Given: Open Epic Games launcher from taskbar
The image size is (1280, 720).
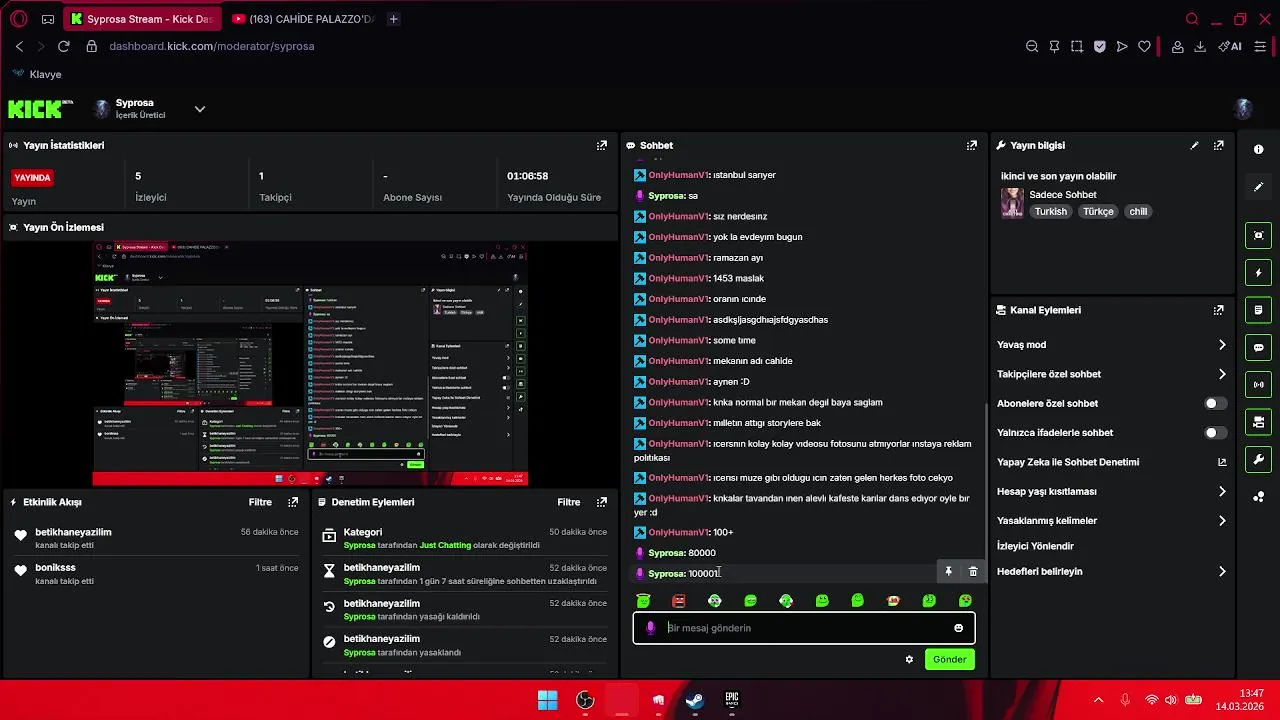Looking at the screenshot, I should click(732, 700).
